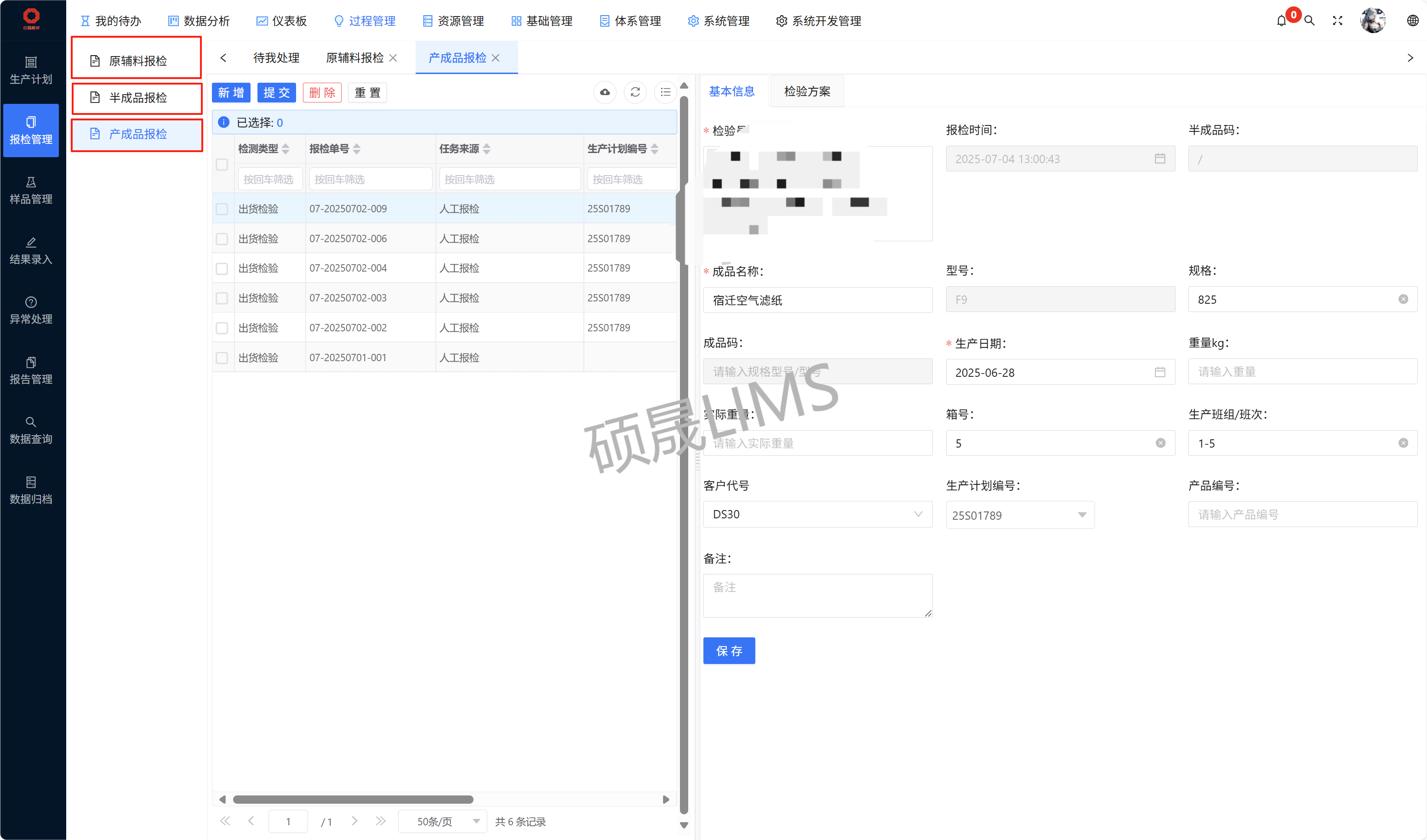Toggle the select-all header checkbox

222,165
